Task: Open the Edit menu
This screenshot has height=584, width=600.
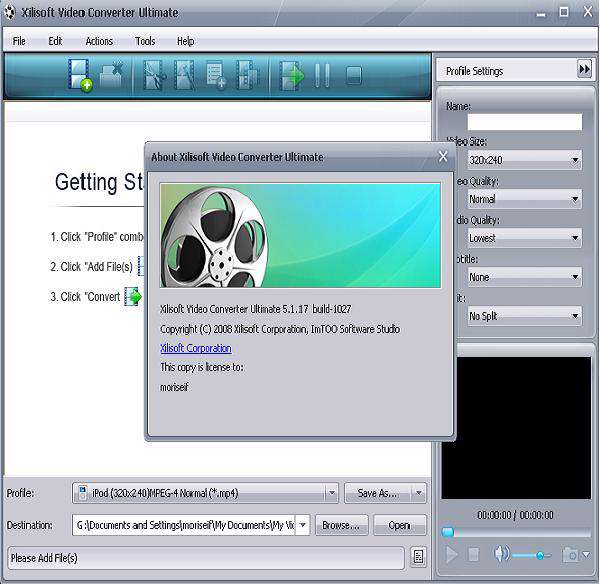Action: click(x=55, y=41)
